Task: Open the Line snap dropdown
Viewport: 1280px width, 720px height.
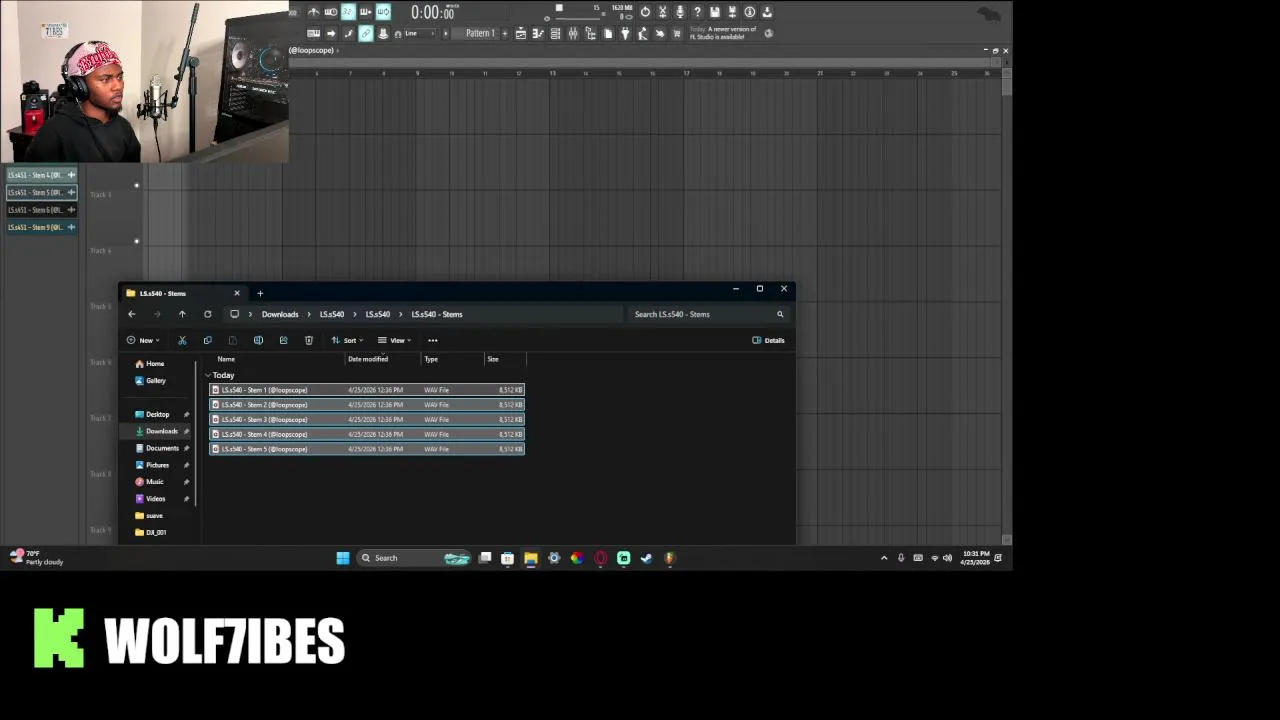Action: tap(420, 33)
